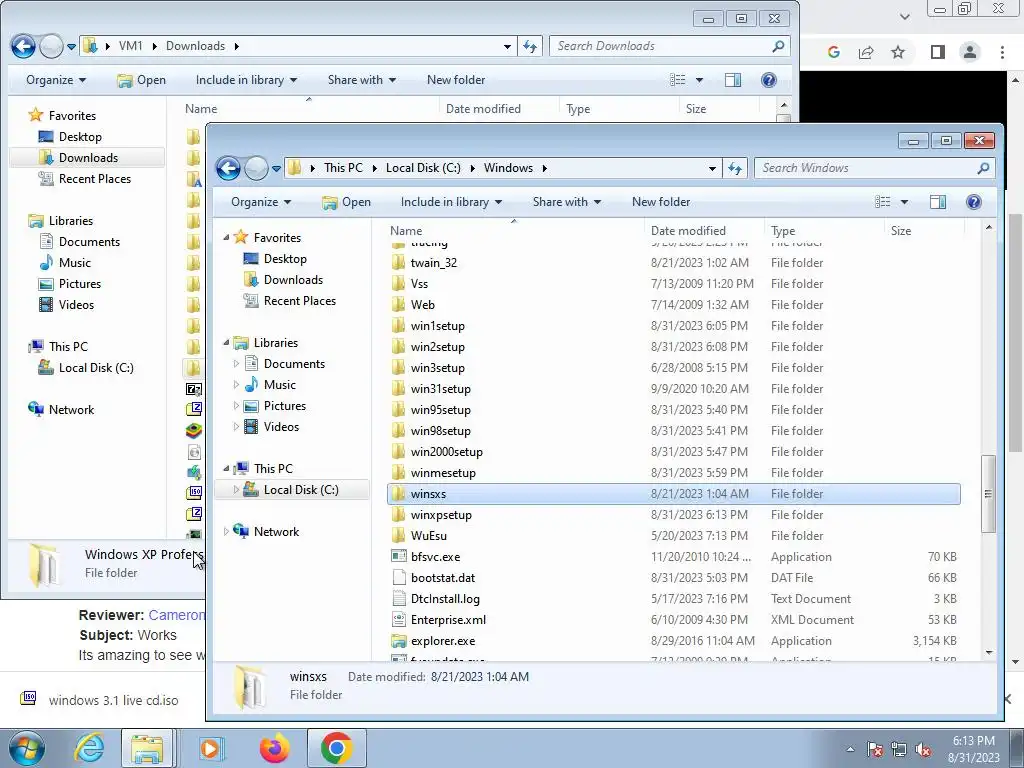Image resolution: width=1024 pixels, height=768 pixels.
Task: Open Chrome three-dot menu
Action: point(1002,52)
